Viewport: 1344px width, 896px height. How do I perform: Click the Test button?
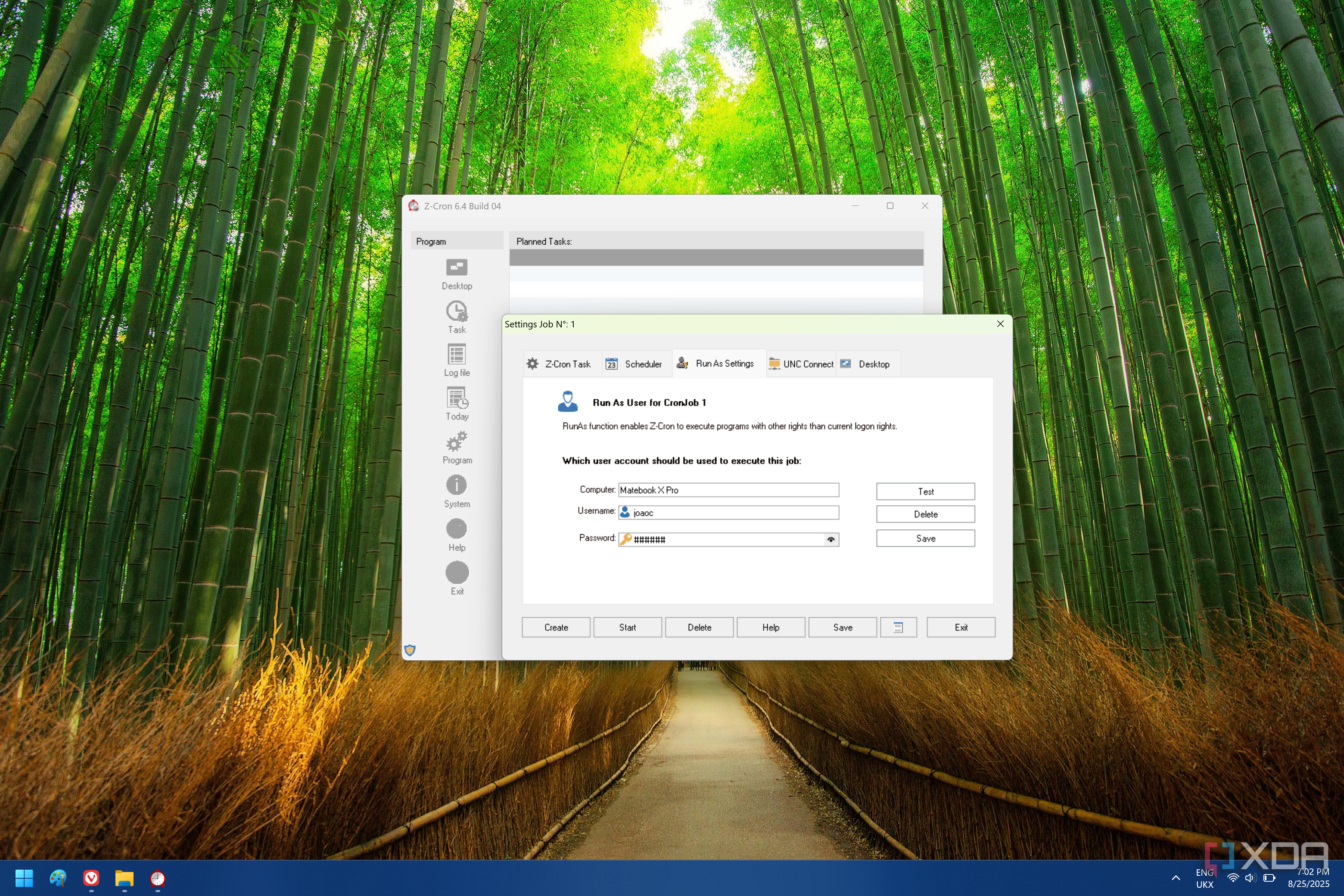(x=926, y=492)
